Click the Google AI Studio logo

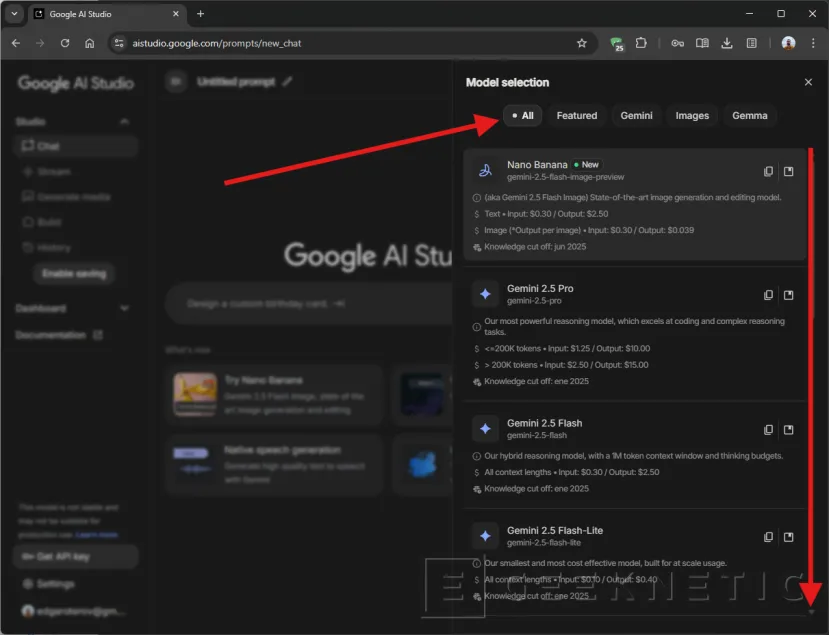point(75,83)
